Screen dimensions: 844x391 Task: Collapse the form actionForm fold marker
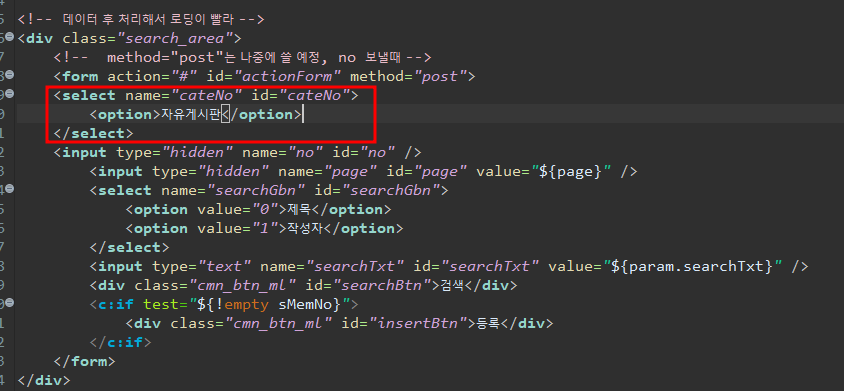tap(9, 75)
